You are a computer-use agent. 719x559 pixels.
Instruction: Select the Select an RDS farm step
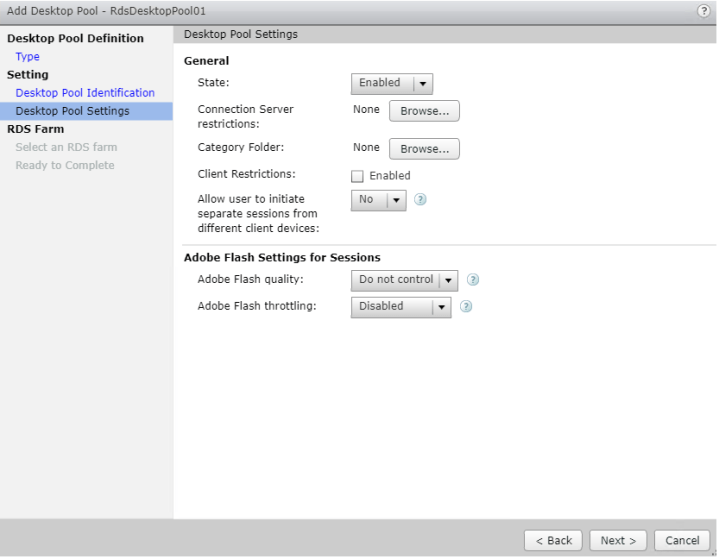[66, 147]
